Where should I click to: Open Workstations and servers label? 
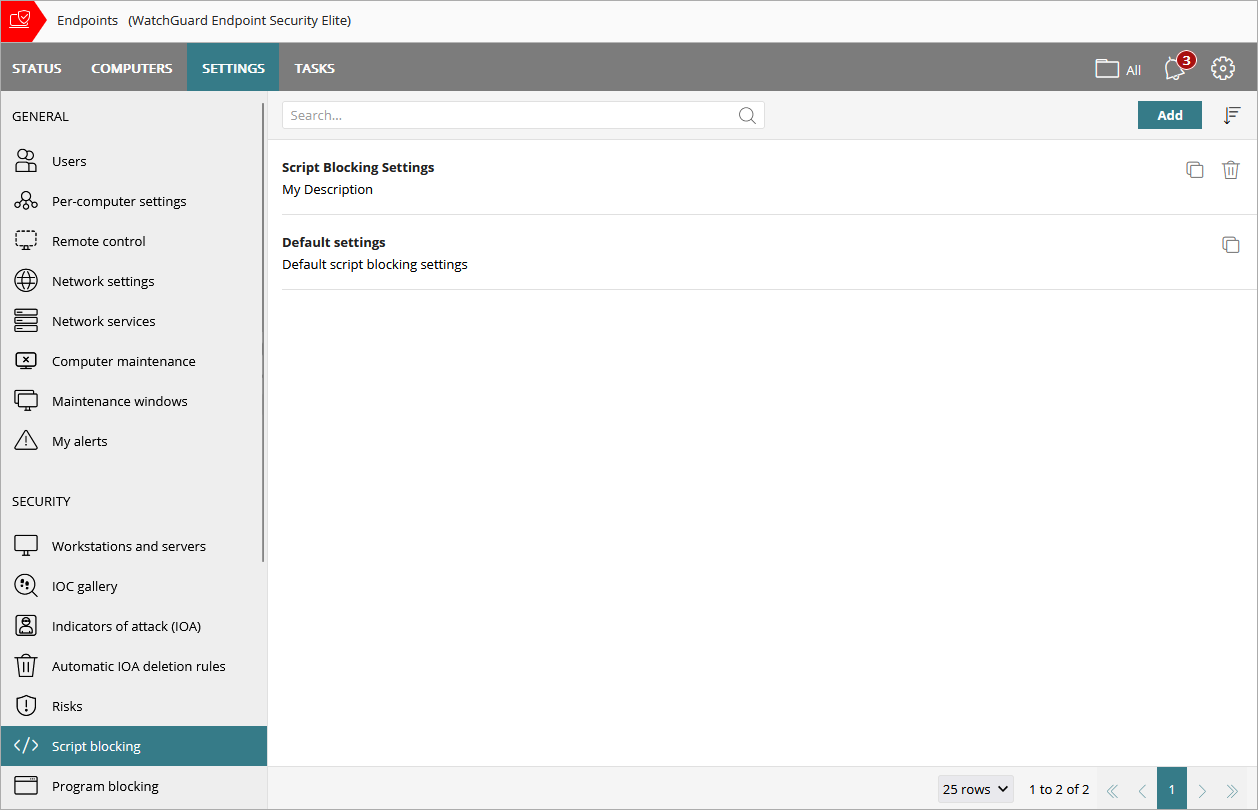[x=129, y=546]
